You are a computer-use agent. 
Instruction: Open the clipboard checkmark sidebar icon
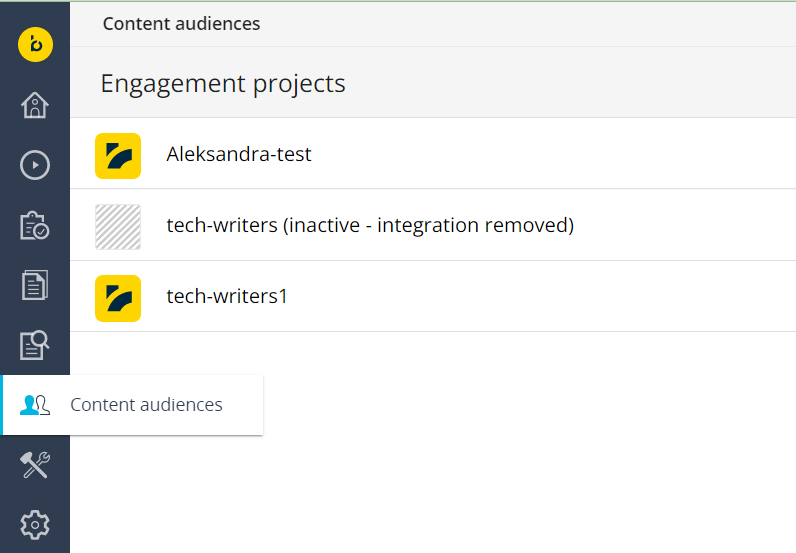(35, 225)
